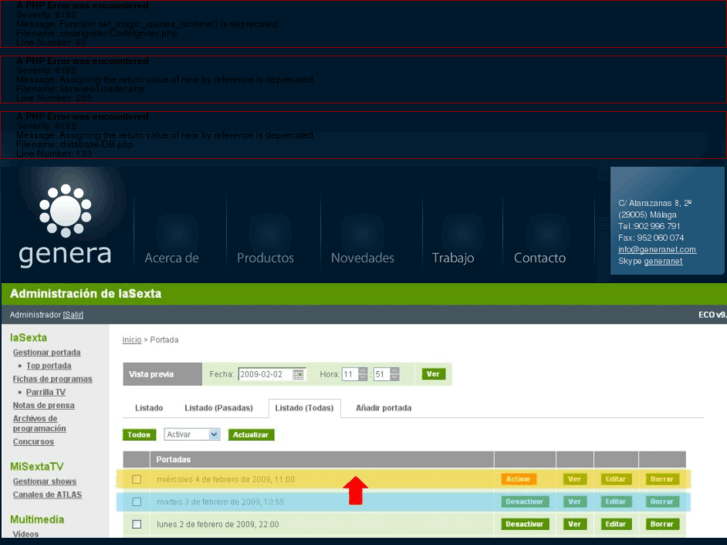
Task: Go to Novedades in the navigation
Action: point(363,258)
